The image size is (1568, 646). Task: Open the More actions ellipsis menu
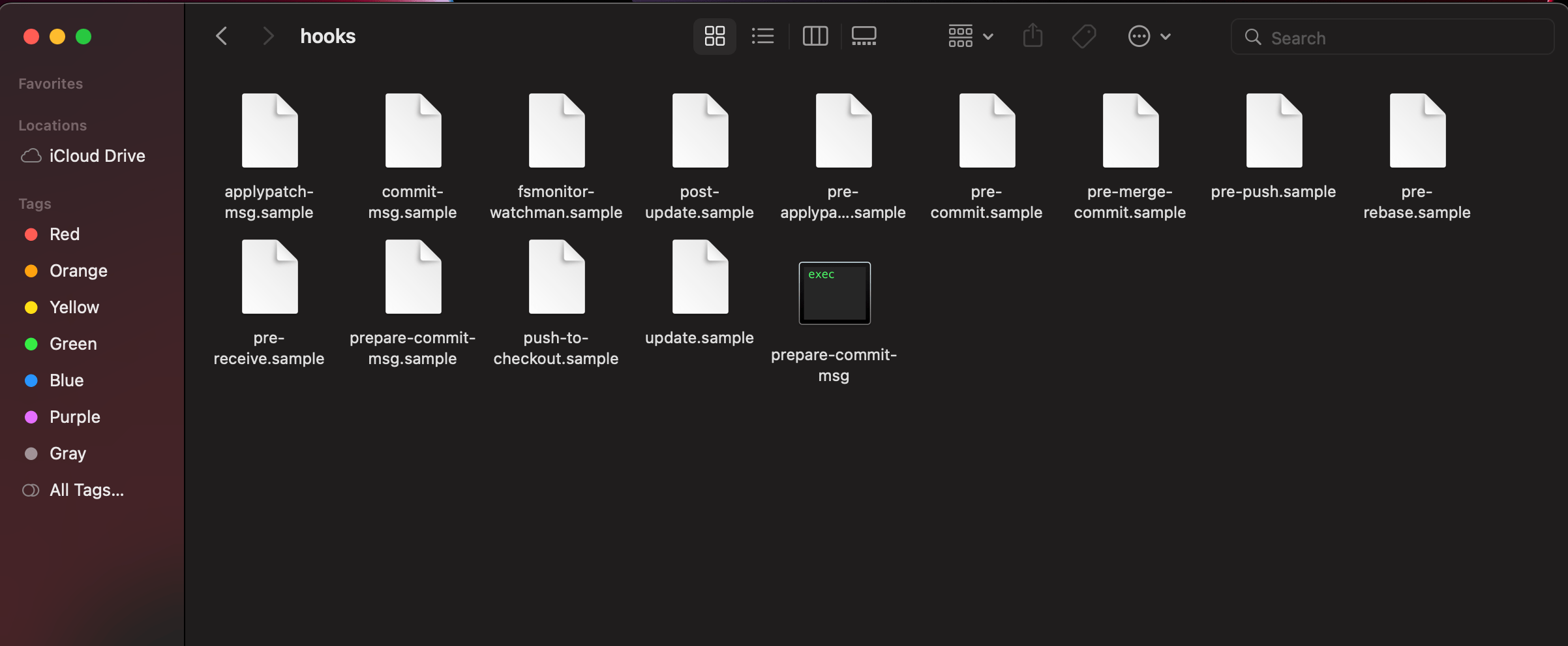pyautogui.click(x=1149, y=36)
